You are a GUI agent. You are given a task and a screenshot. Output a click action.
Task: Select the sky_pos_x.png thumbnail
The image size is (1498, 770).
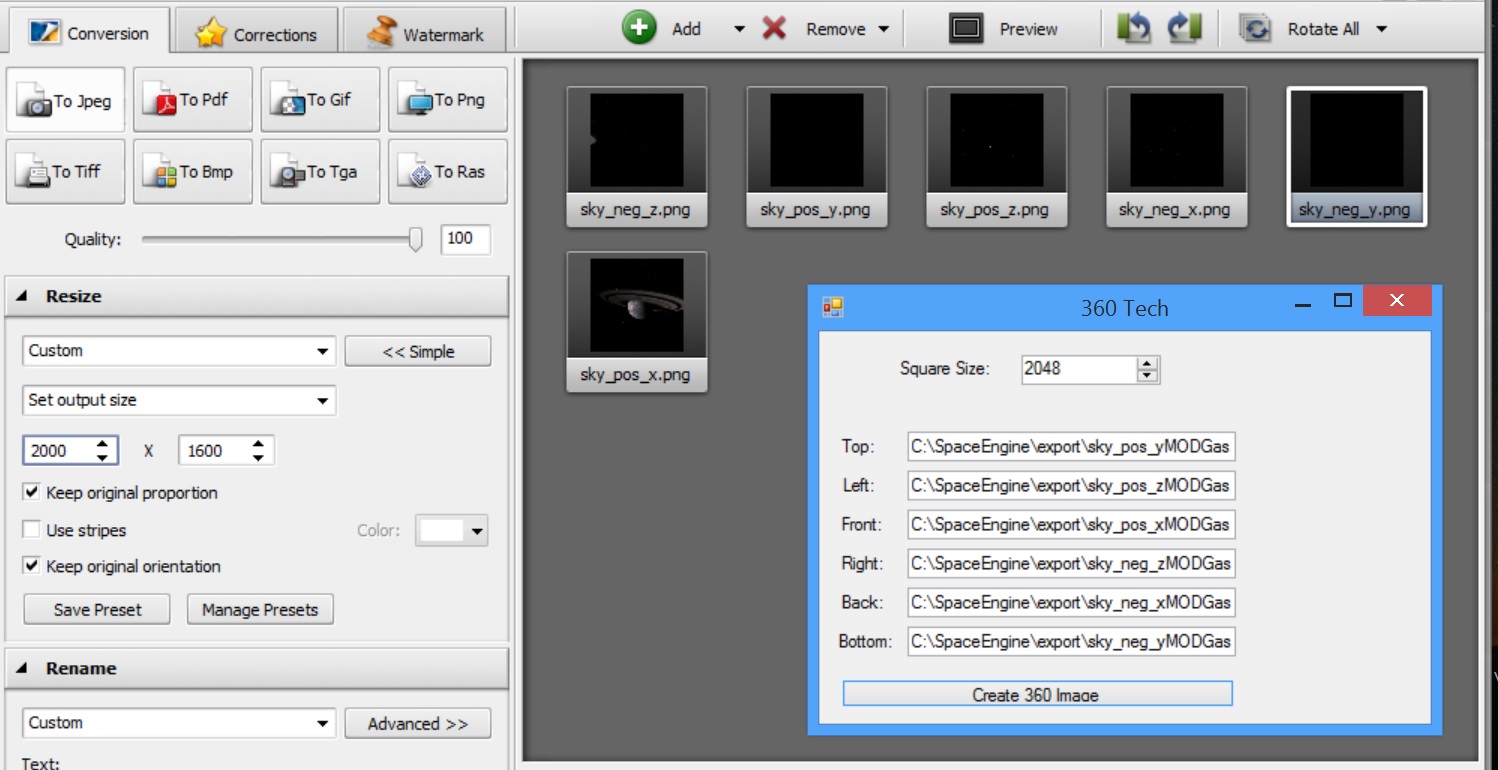tap(636, 321)
